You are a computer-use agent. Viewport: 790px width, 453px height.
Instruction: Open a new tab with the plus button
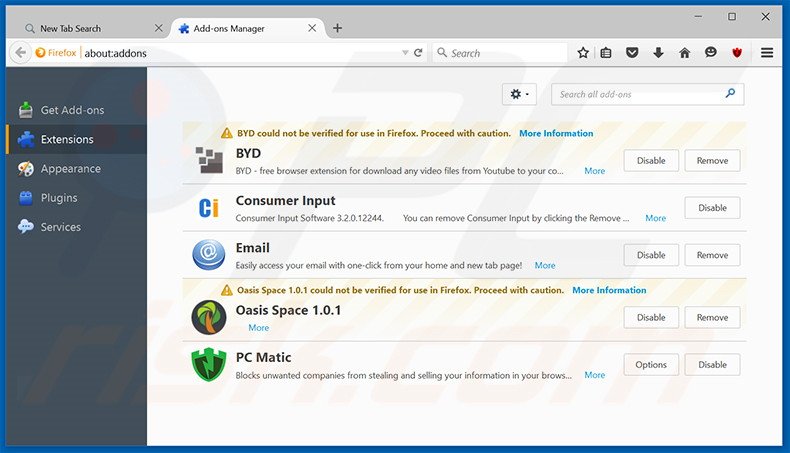pyautogui.click(x=337, y=28)
